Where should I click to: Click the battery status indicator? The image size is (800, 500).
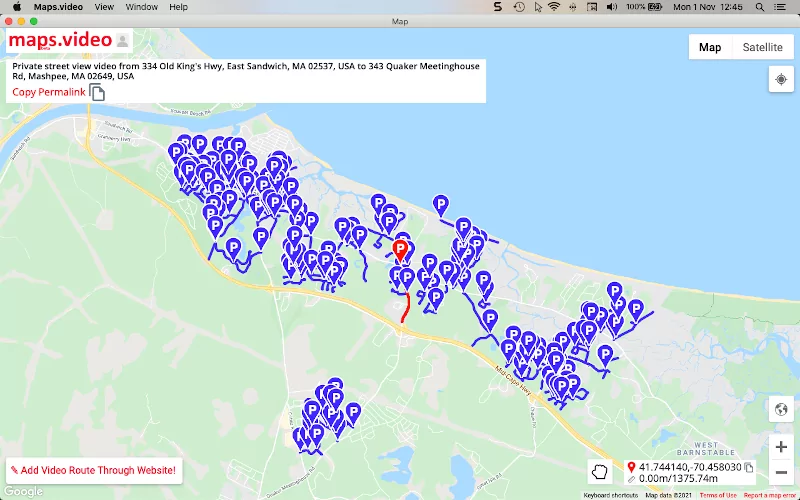point(644,7)
